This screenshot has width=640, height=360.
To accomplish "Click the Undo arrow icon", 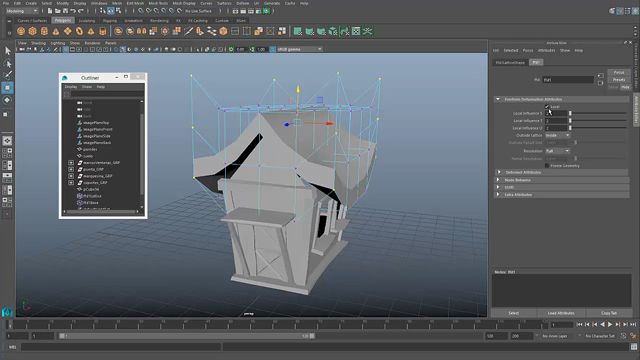I will pyautogui.click(x=73, y=11).
